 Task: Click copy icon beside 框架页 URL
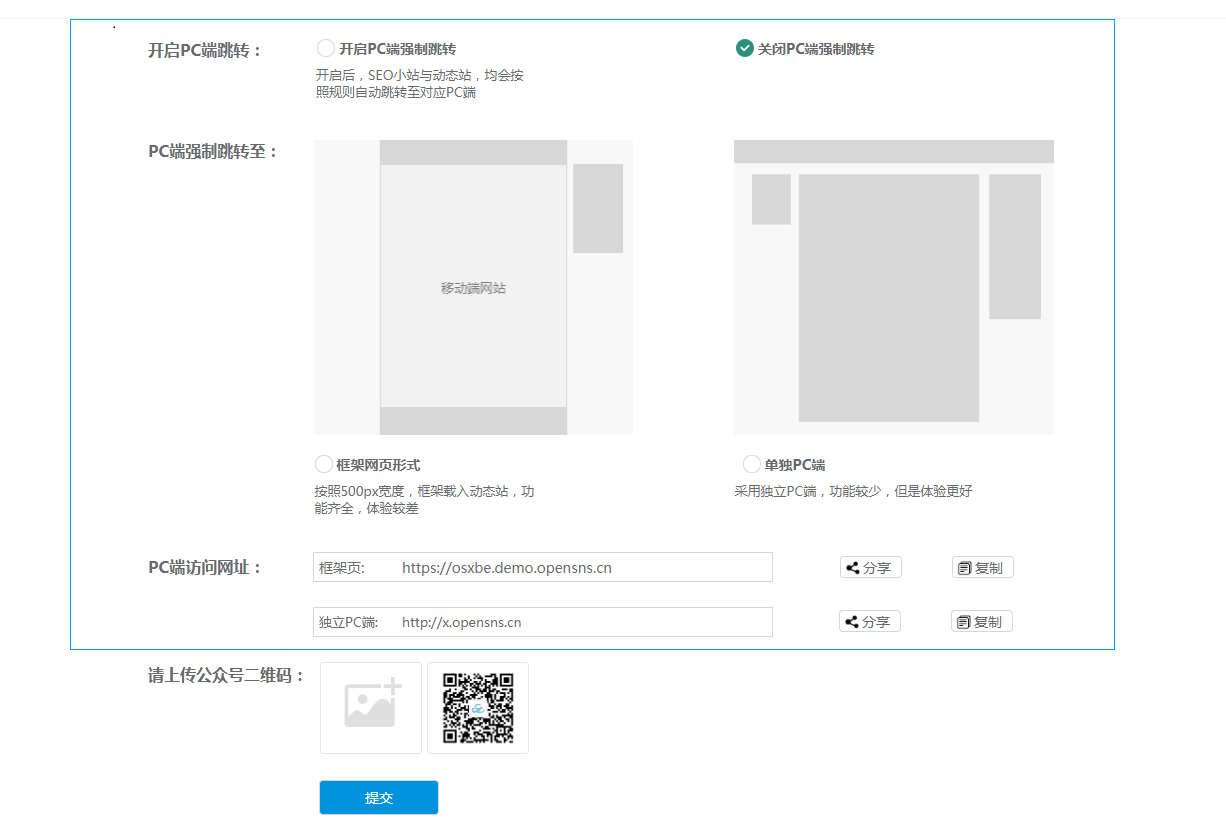coord(964,568)
